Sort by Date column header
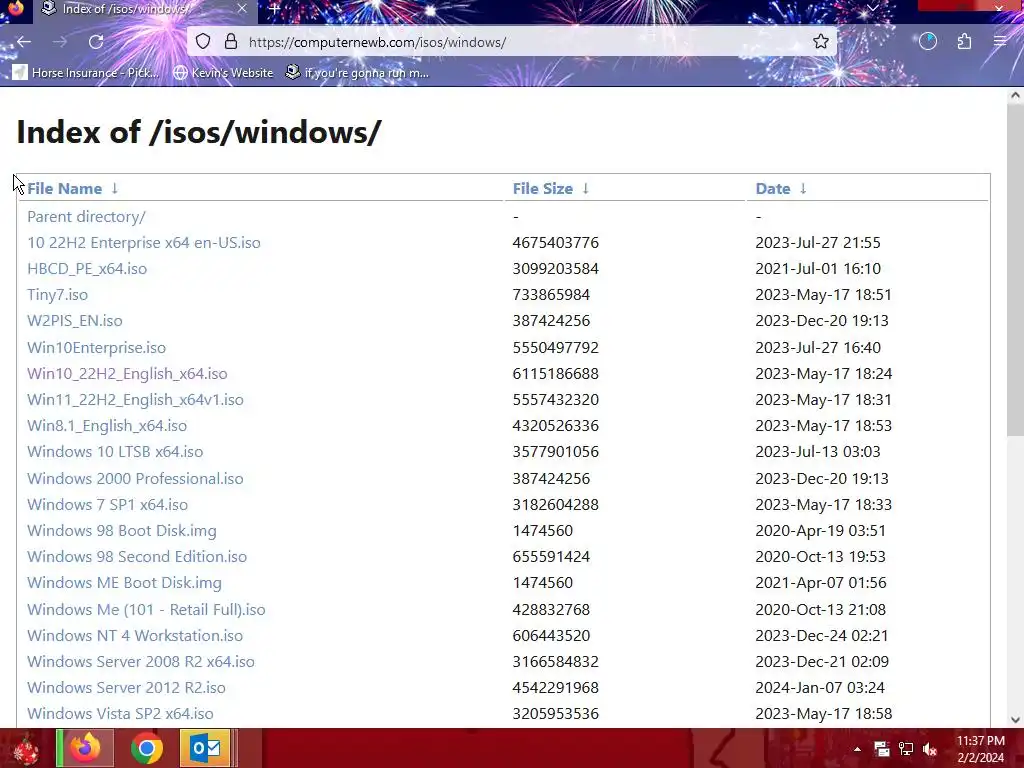The image size is (1024, 768). coord(773,189)
